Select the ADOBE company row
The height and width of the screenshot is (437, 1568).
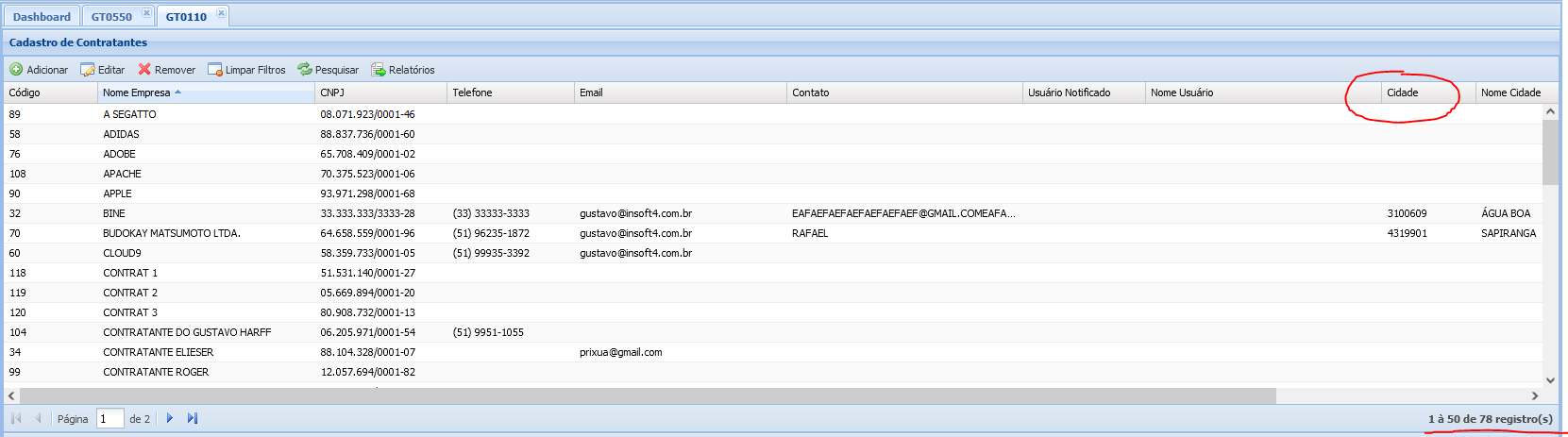(x=773, y=154)
